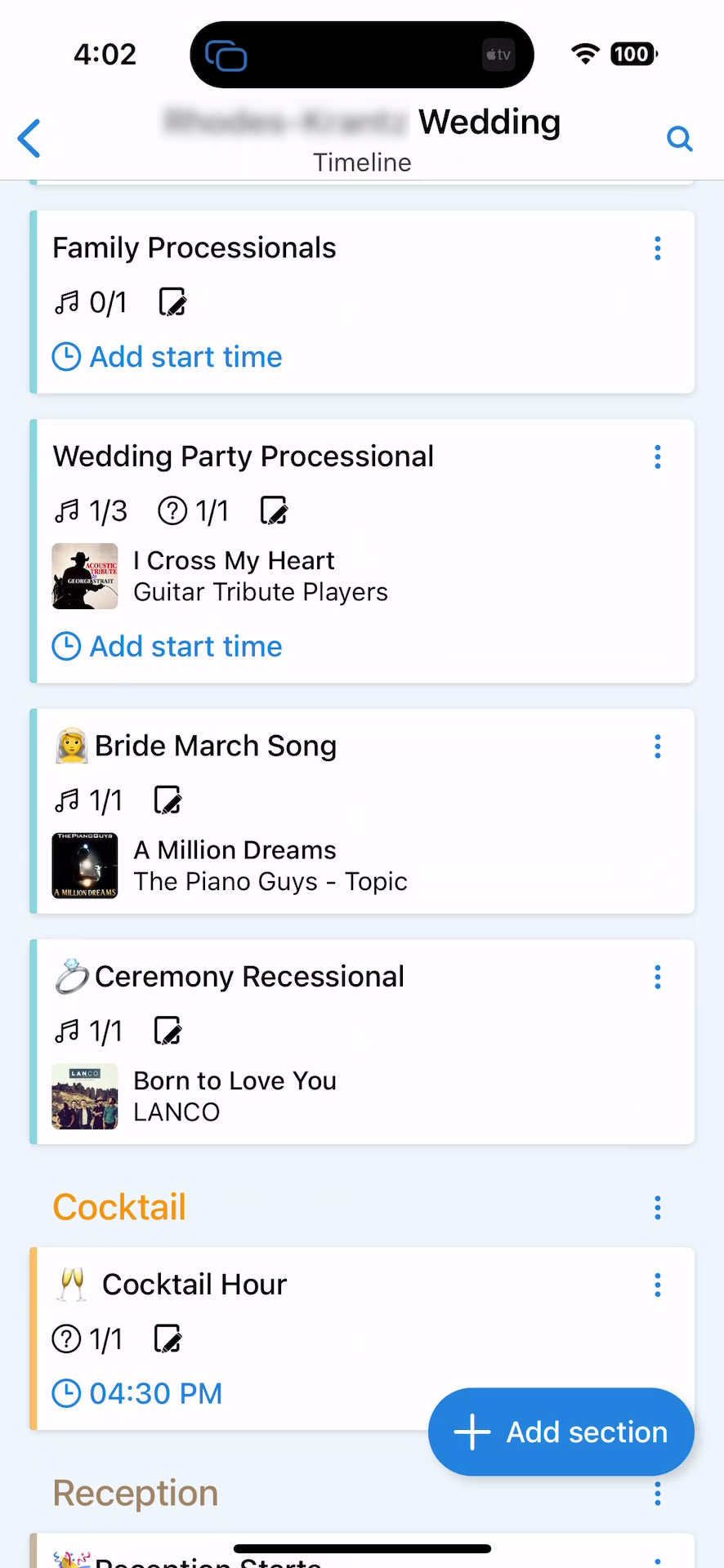Open search with the magnifier icon

679,138
